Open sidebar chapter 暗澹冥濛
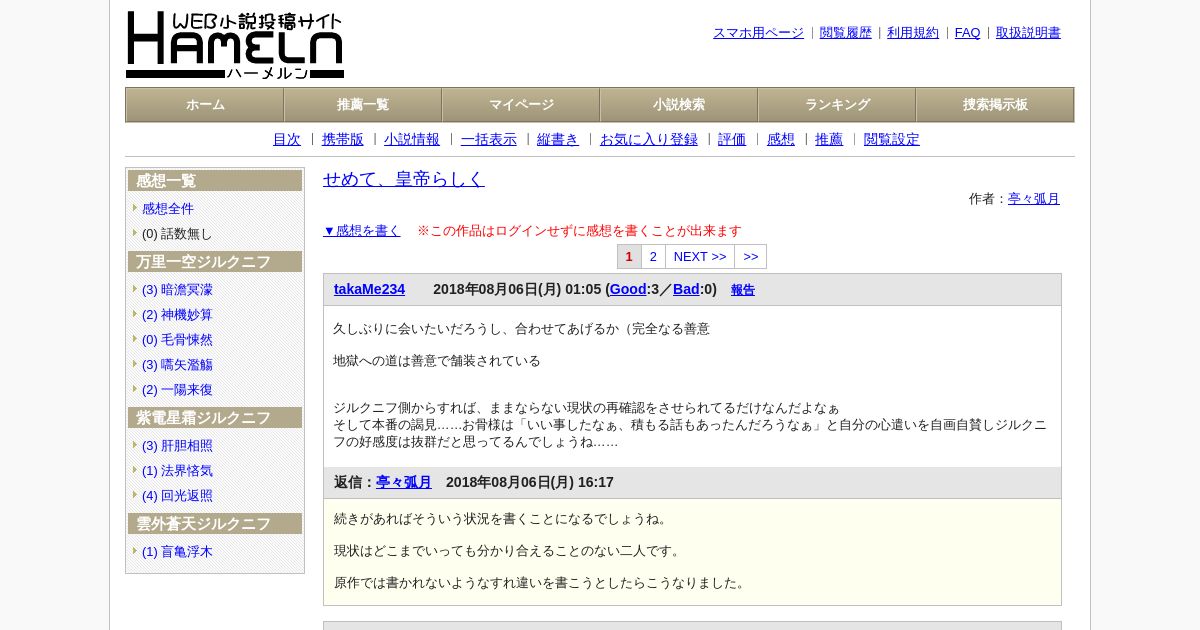The height and width of the screenshot is (630, 1200). 177,290
